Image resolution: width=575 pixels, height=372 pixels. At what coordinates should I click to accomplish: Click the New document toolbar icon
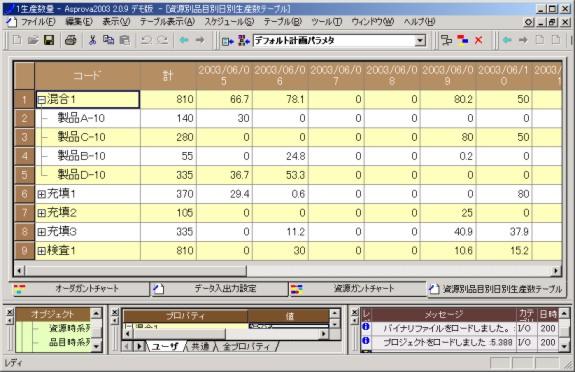[x=17, y=40]
